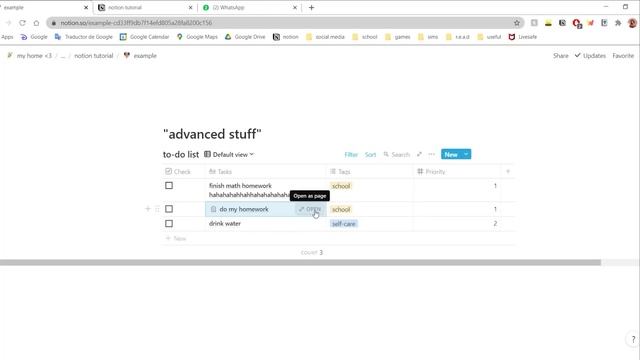Check the 'do my homework' checkbox

coord(169,209)
